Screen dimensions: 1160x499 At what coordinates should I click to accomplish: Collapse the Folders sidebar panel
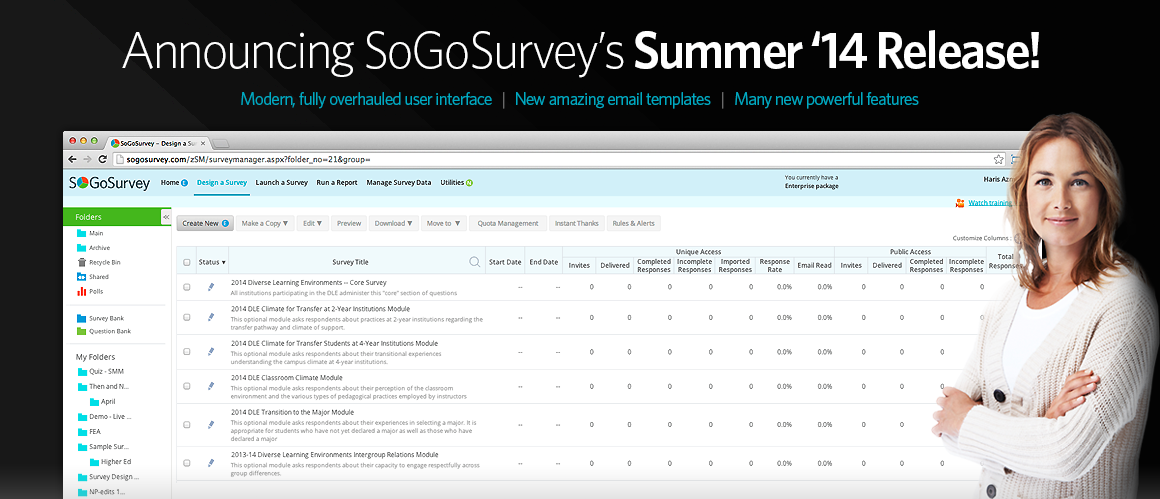(165, 217)
